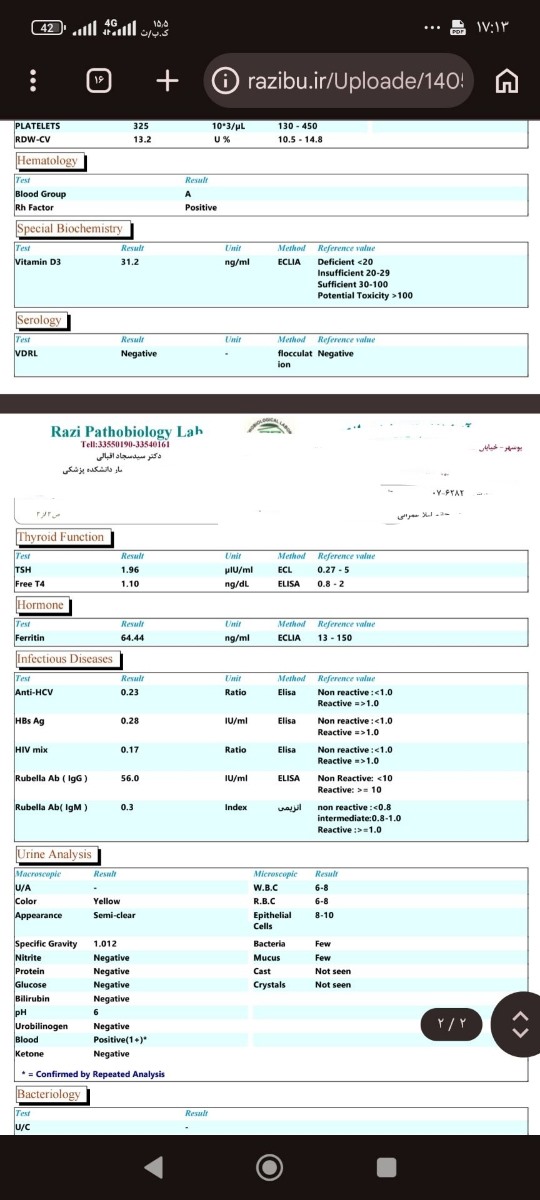Tap the Vitamin D3 test name
This screenshot has width=540, height=1200.
(x=38, y=260)
